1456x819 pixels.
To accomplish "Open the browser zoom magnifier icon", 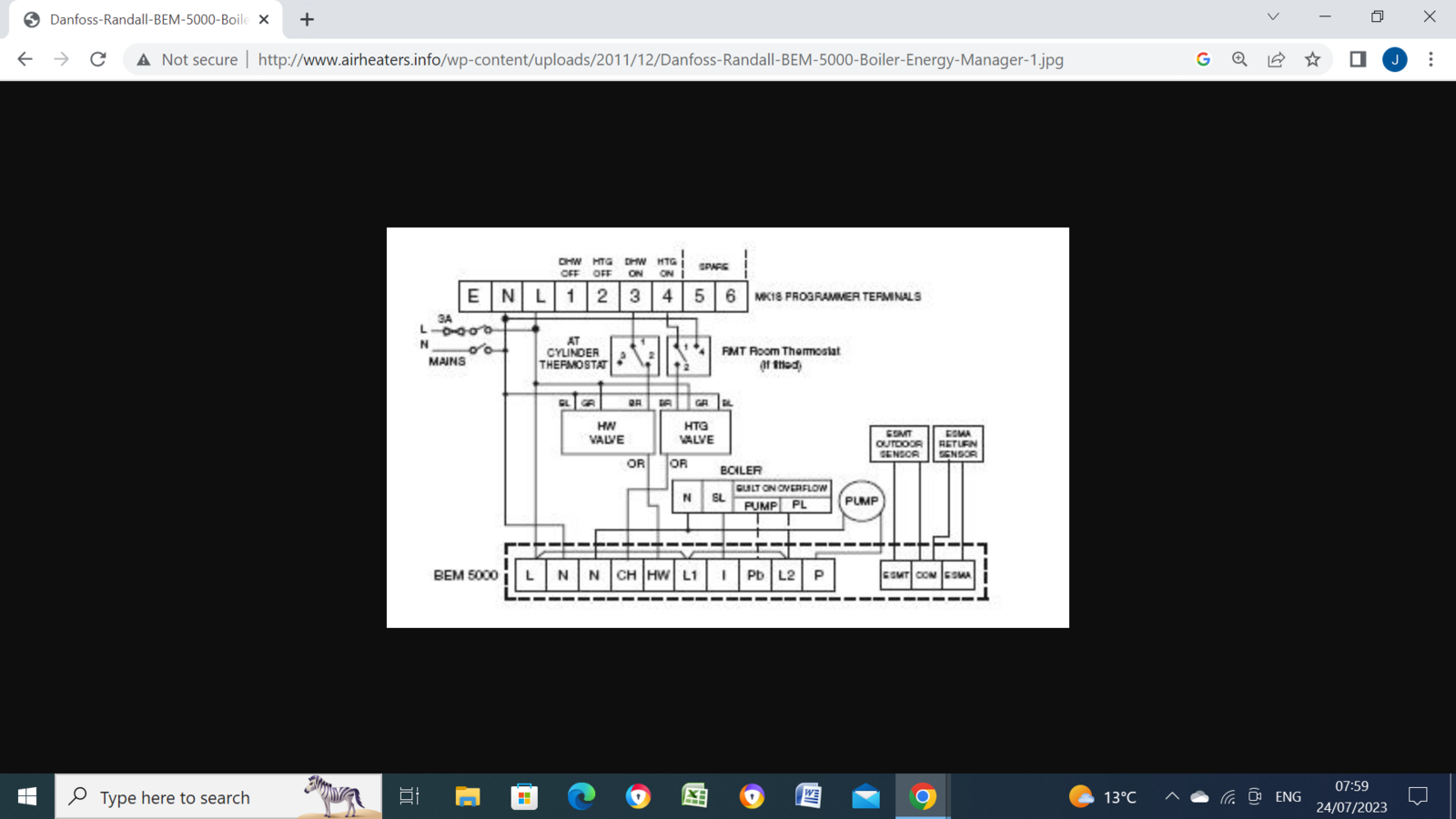I will [x=1239, y=59].
